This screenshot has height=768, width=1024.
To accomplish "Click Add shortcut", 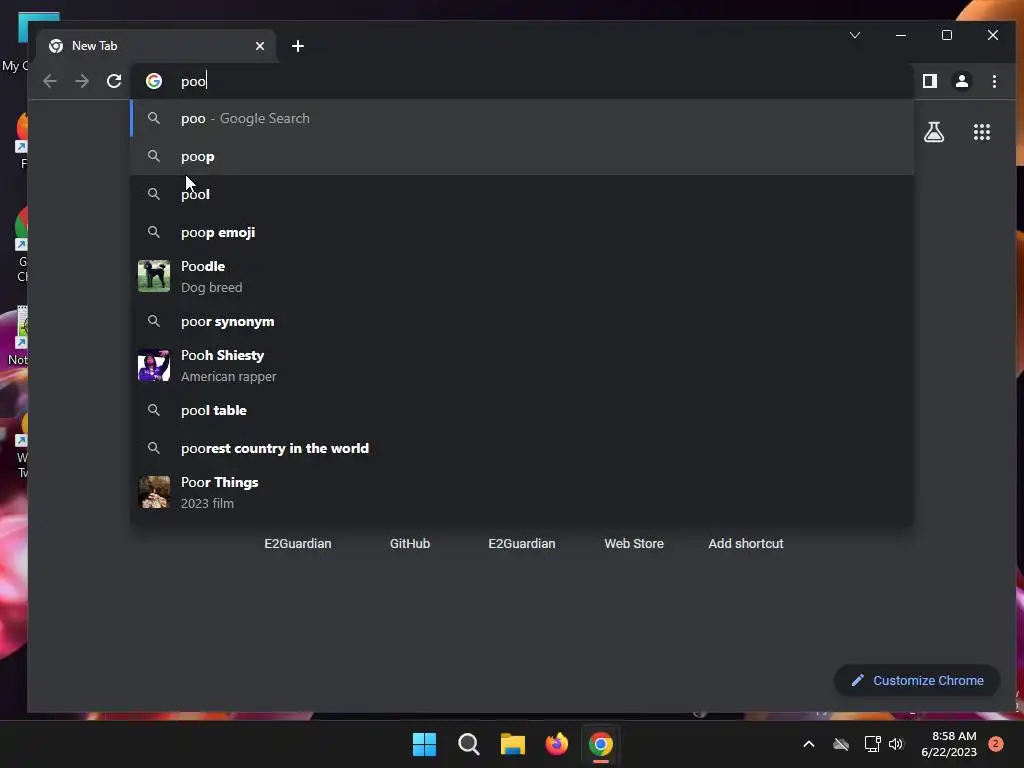I will (x=746, y=543).
